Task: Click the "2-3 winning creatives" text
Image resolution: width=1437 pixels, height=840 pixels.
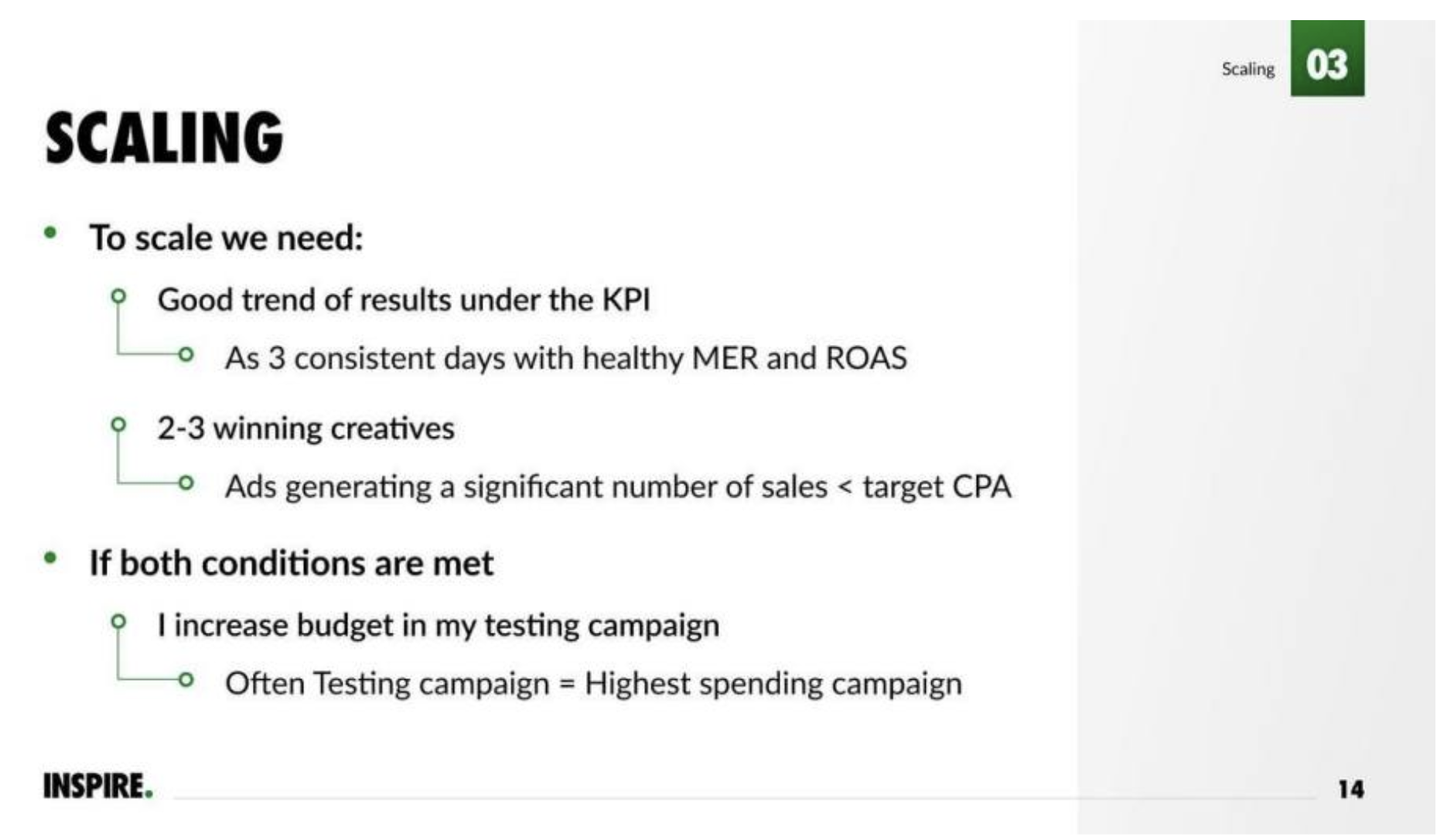Action: (x=305, y=429)
